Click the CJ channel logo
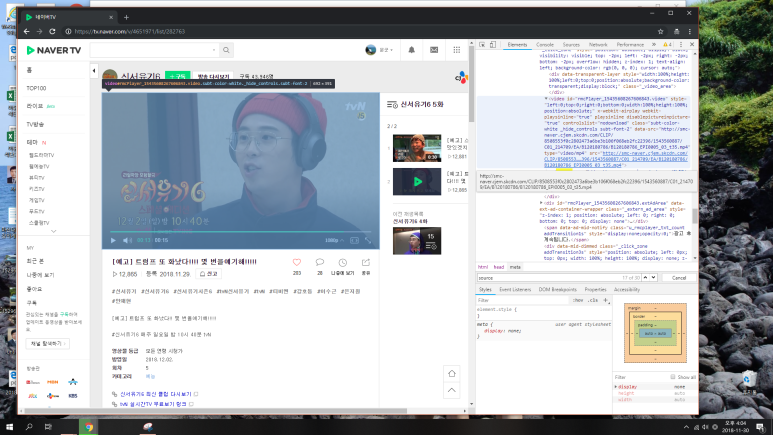Screen dimensions: 773x435 point(461,77)
